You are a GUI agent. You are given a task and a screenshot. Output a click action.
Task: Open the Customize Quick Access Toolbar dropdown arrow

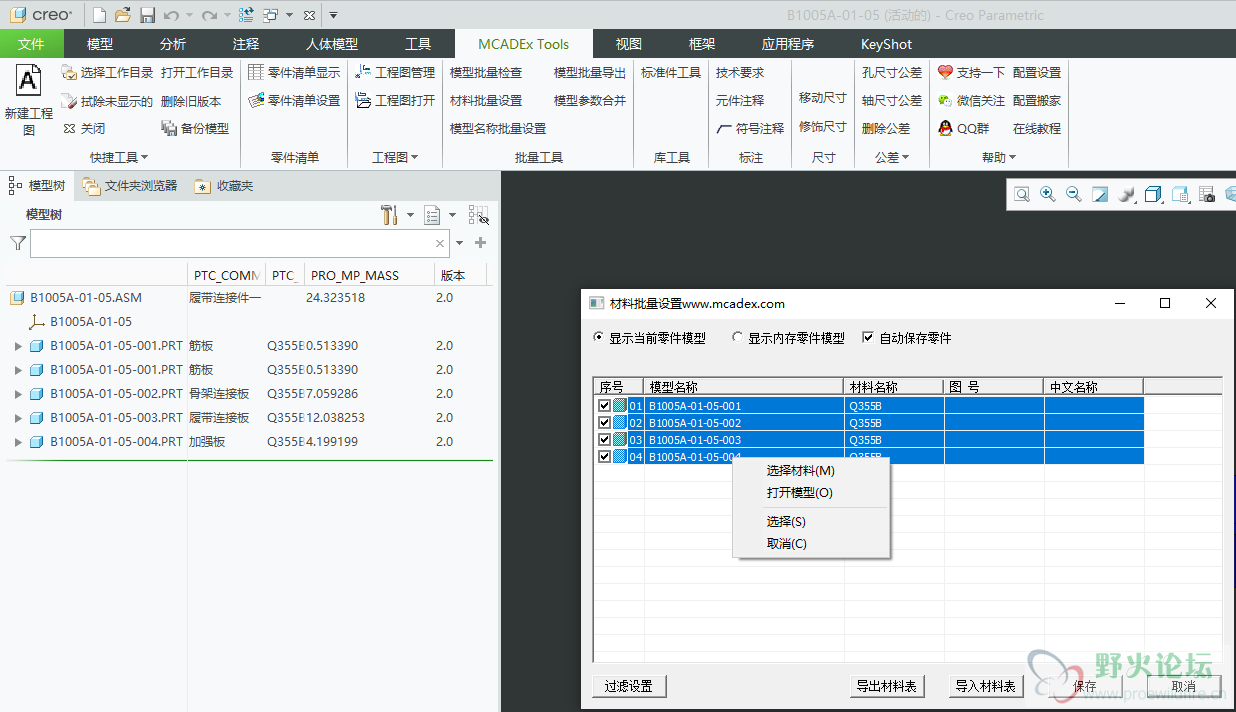(x=333, y=15)
